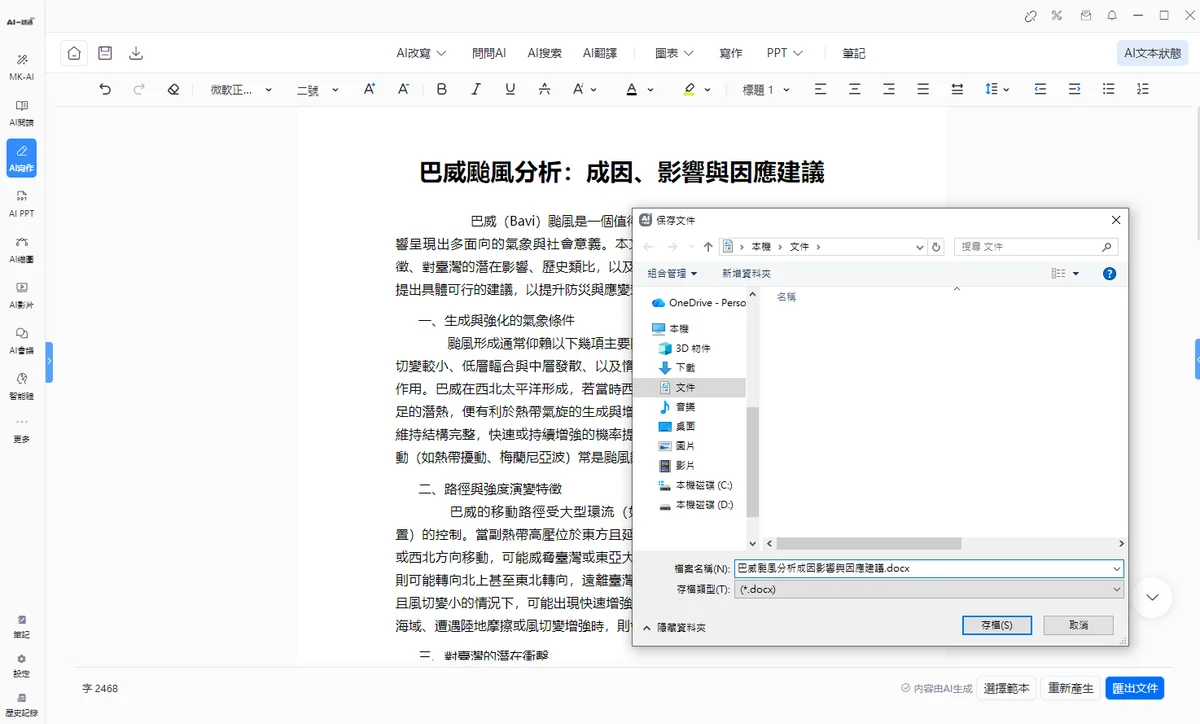Screen dimensions: 1200x724
Task: Open the heading style 標題 1 dropdown
Action: [x=766, y=90]
